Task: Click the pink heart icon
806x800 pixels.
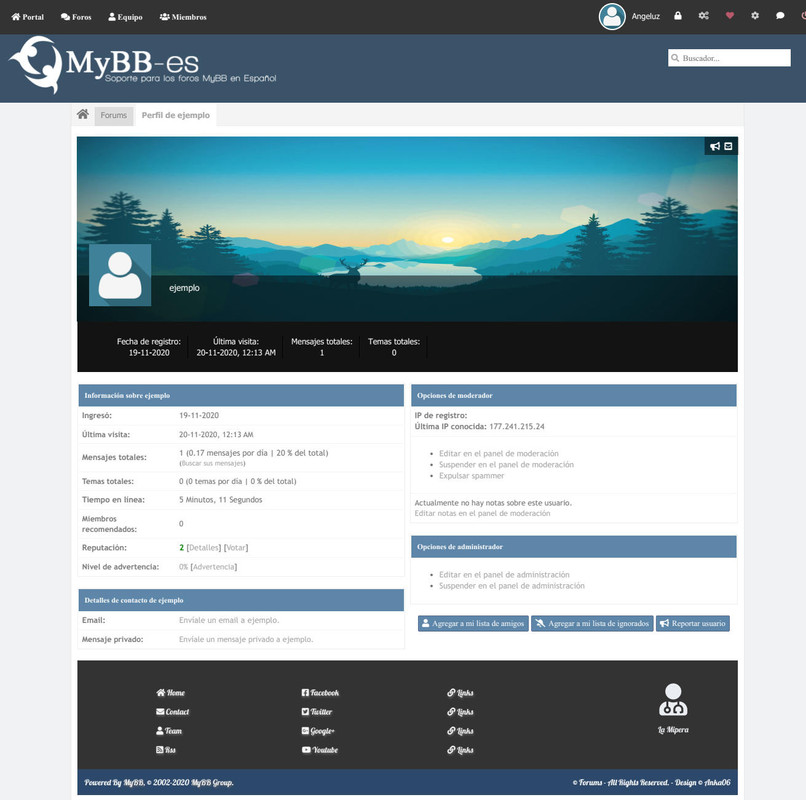Action: coord(730,16)
